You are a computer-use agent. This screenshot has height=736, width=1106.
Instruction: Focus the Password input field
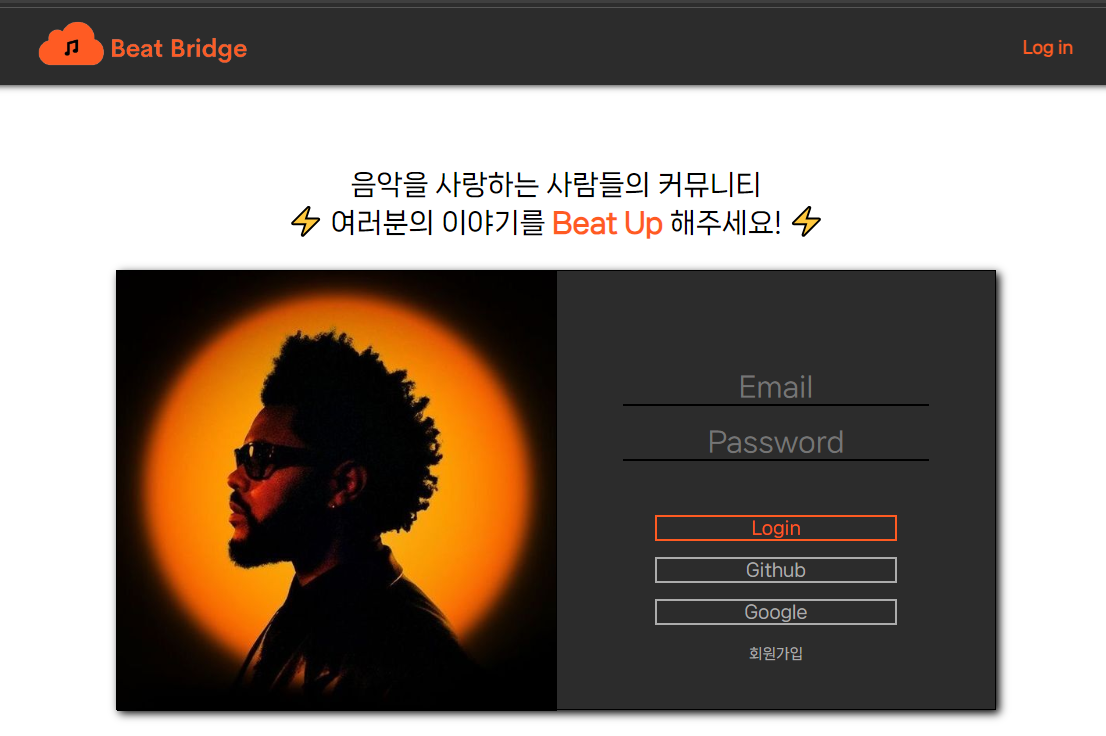click(775, 442)
